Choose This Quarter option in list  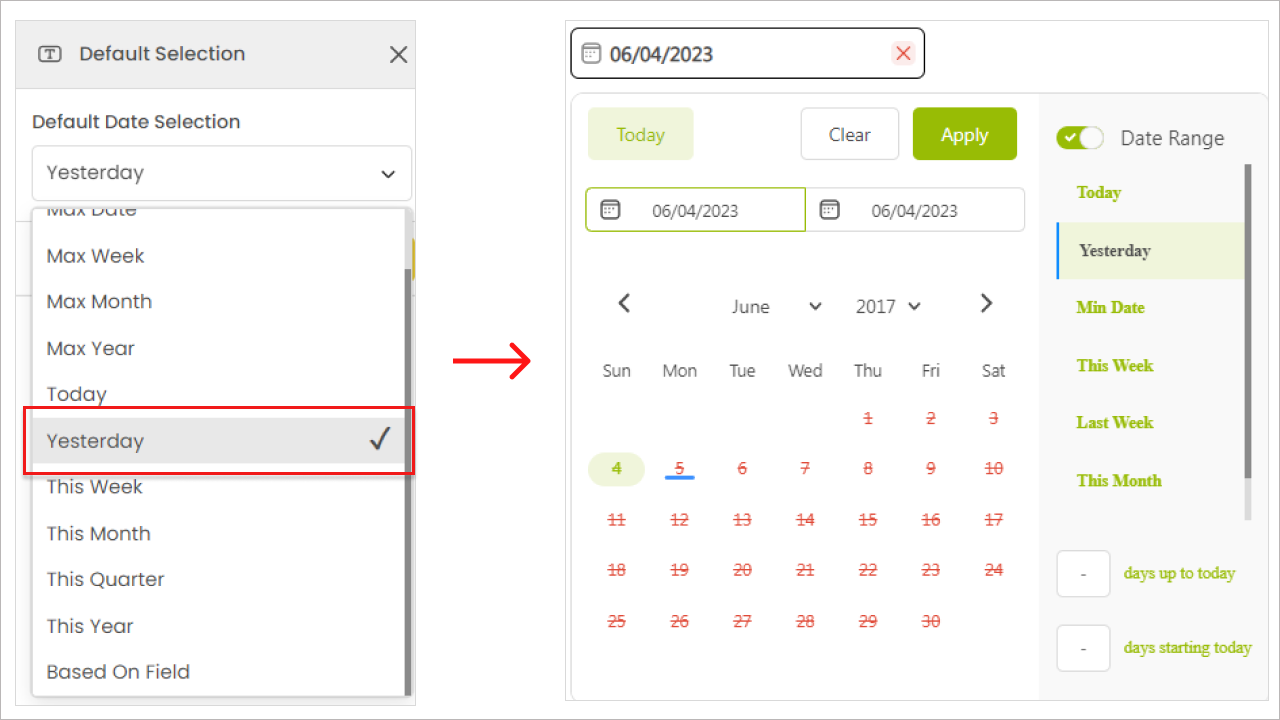tap(105, 580)
